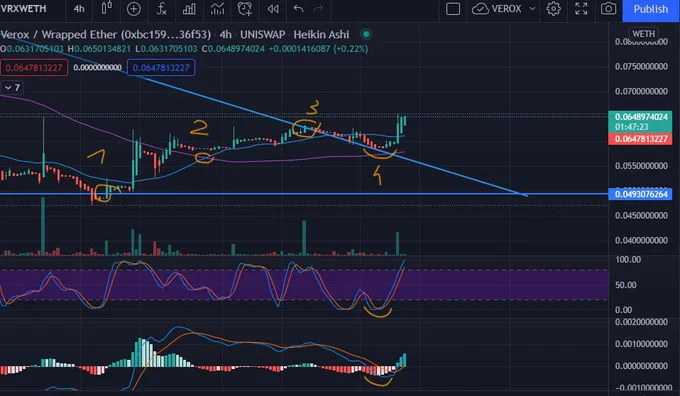The width and height of the screenshot is (680, 396).
Task: Change the 4h timeframe interval
Action: (x=78, y=9)
